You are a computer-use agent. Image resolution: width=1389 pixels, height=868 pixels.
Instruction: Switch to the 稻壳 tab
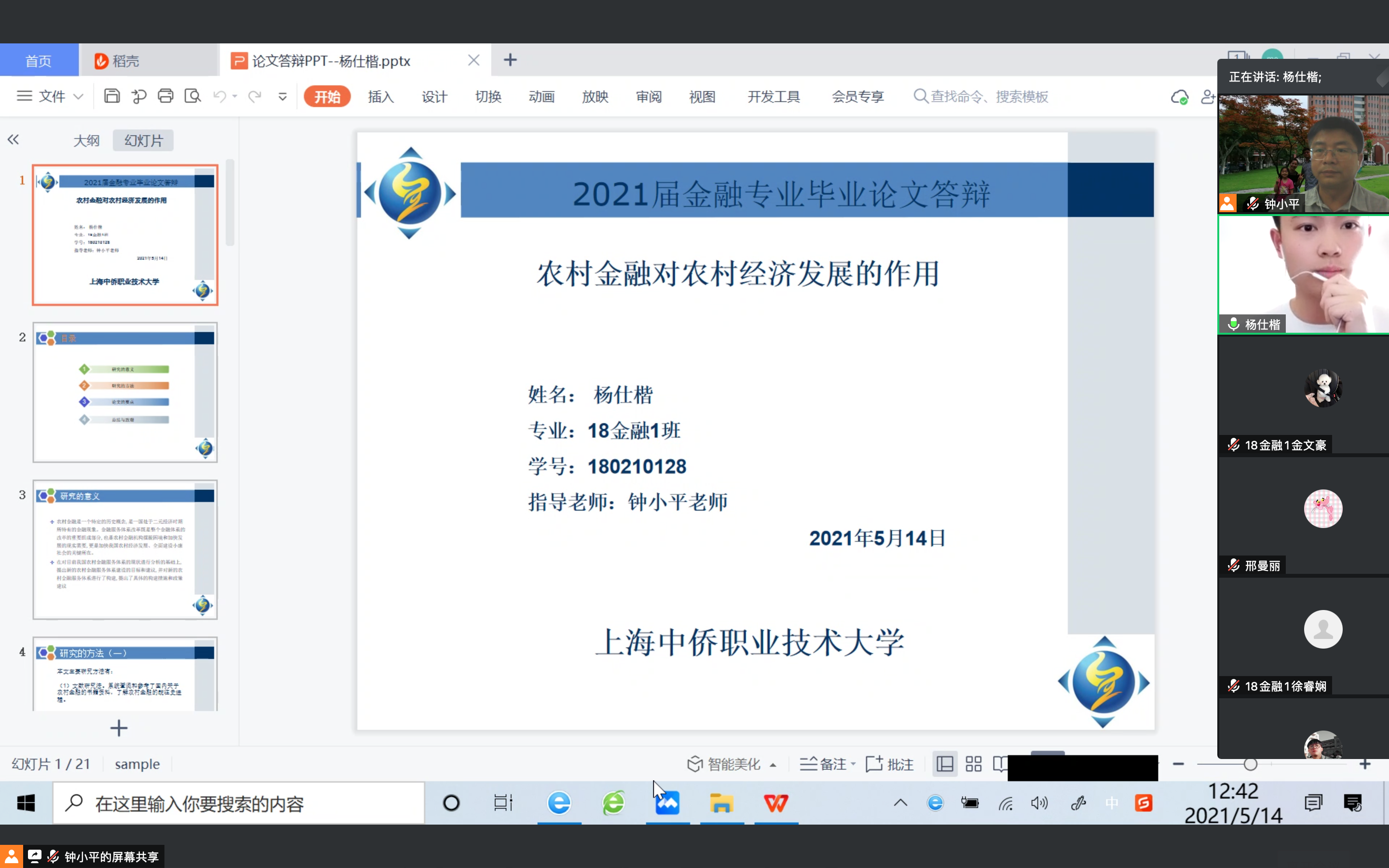tap(125, 61)
